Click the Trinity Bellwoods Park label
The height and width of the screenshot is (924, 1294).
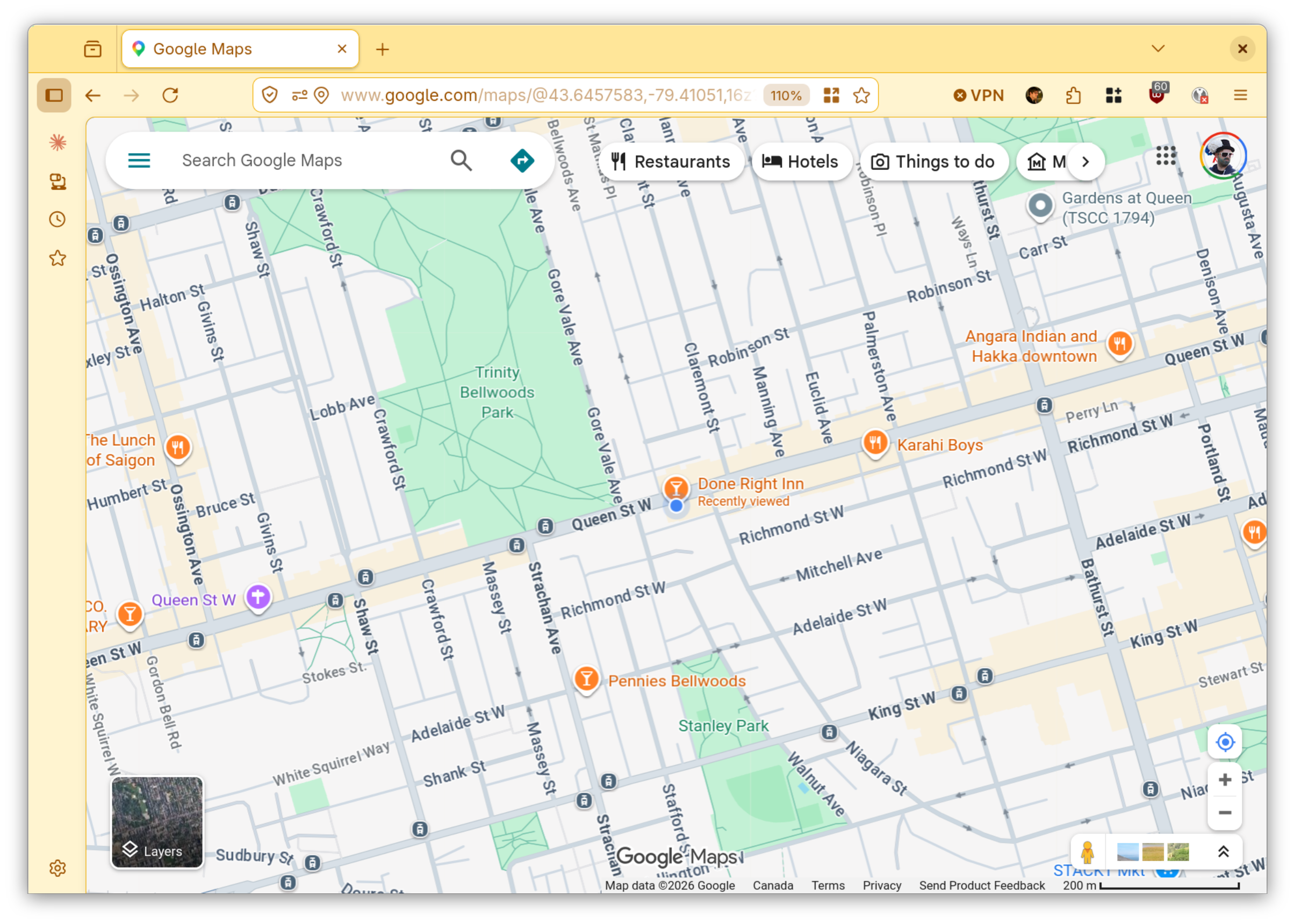[497, 392]
